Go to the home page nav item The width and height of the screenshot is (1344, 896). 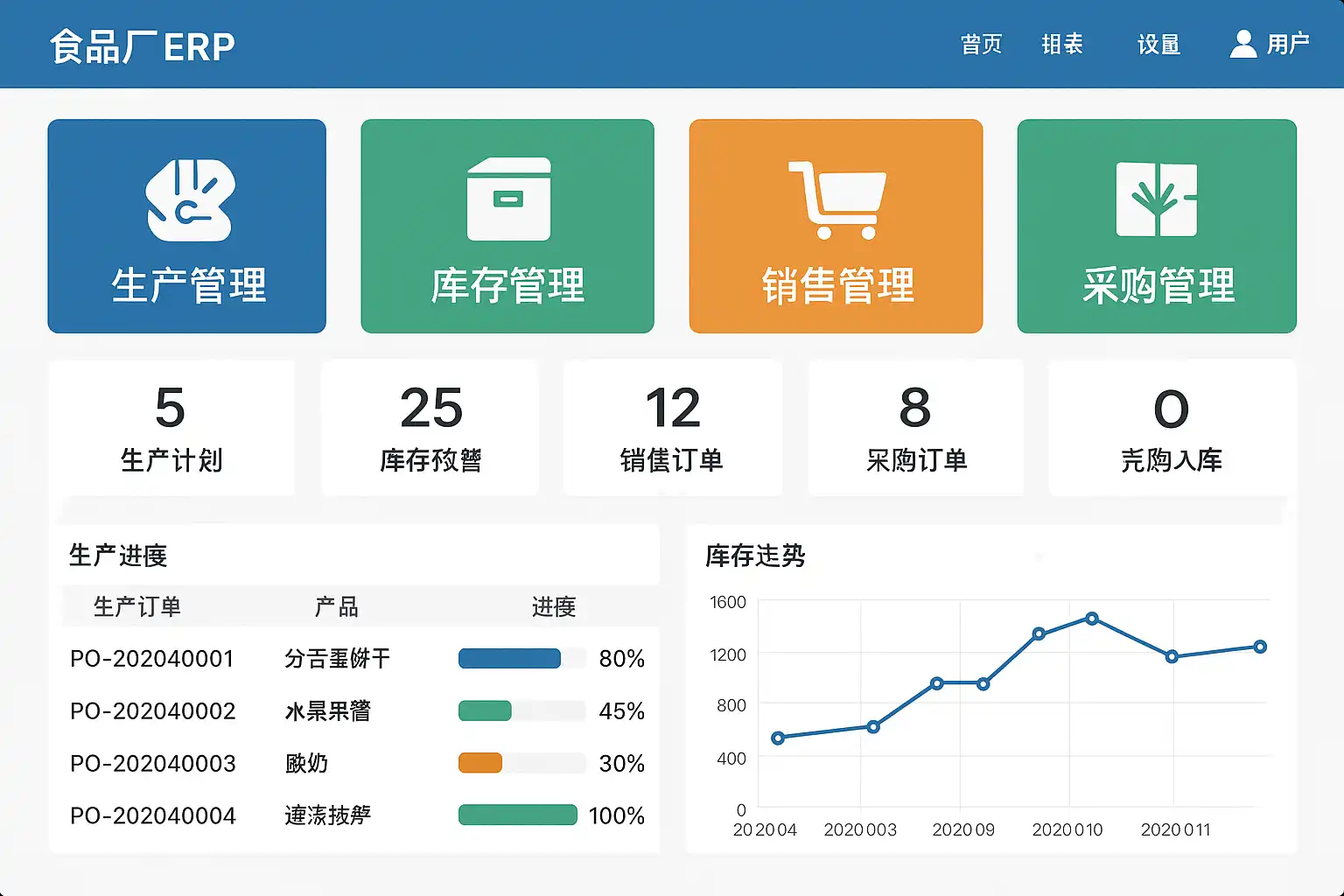click(981, 44)
